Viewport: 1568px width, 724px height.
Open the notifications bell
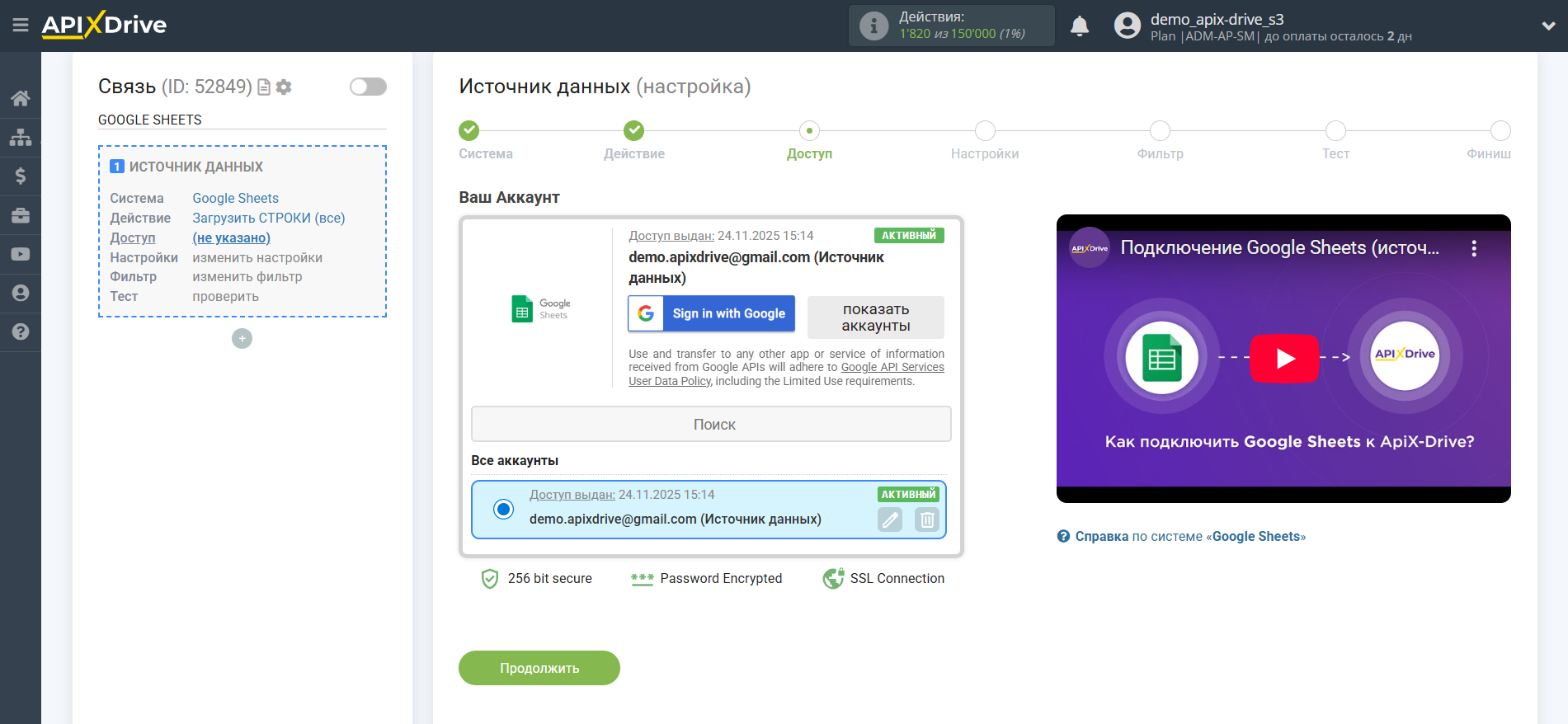pos(1080,26)
